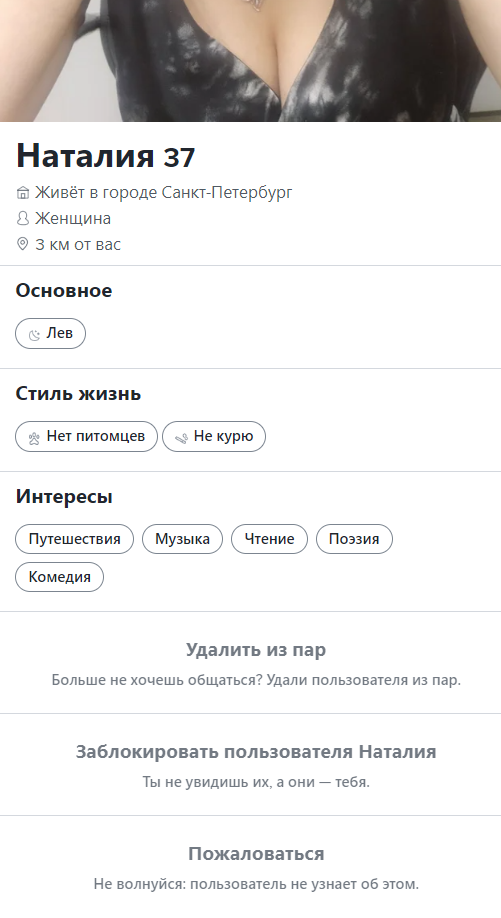This screenshot has width=501, height=918.
Task: Click the Живёт в городе Санкт-Петербург text
Action: pyautogui.click(x=163, y=193)
